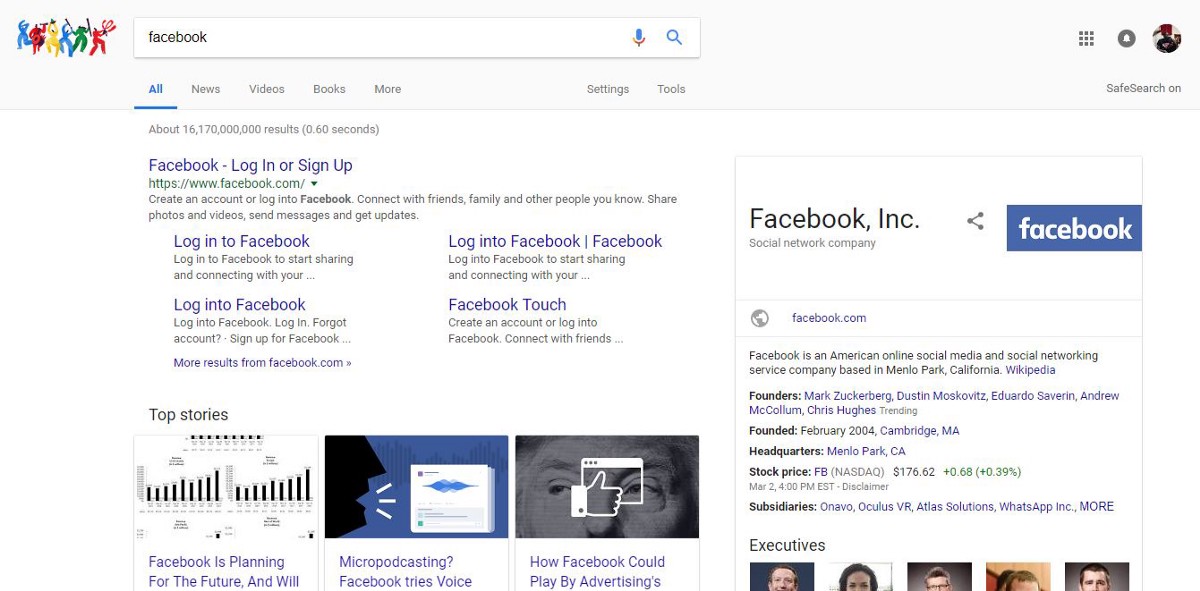Viewport: 1200px width, 591px height.
Task: Open Facebook - Log In or Sign Up result
Action: coord(250,165)
